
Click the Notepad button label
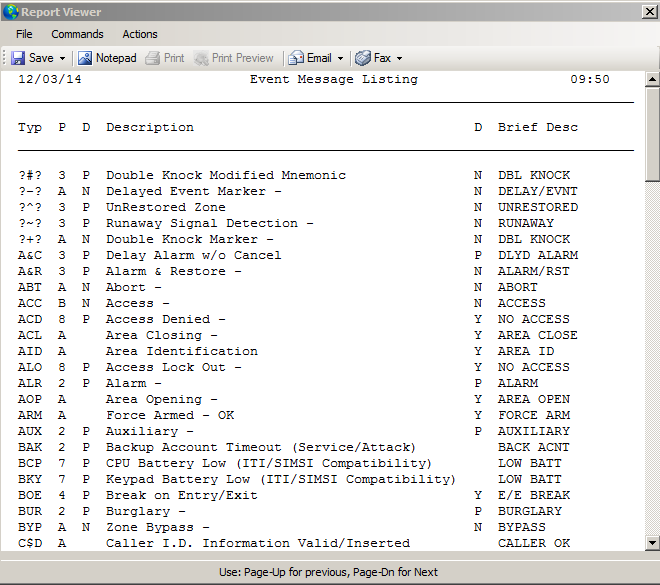tap(116, 58)
